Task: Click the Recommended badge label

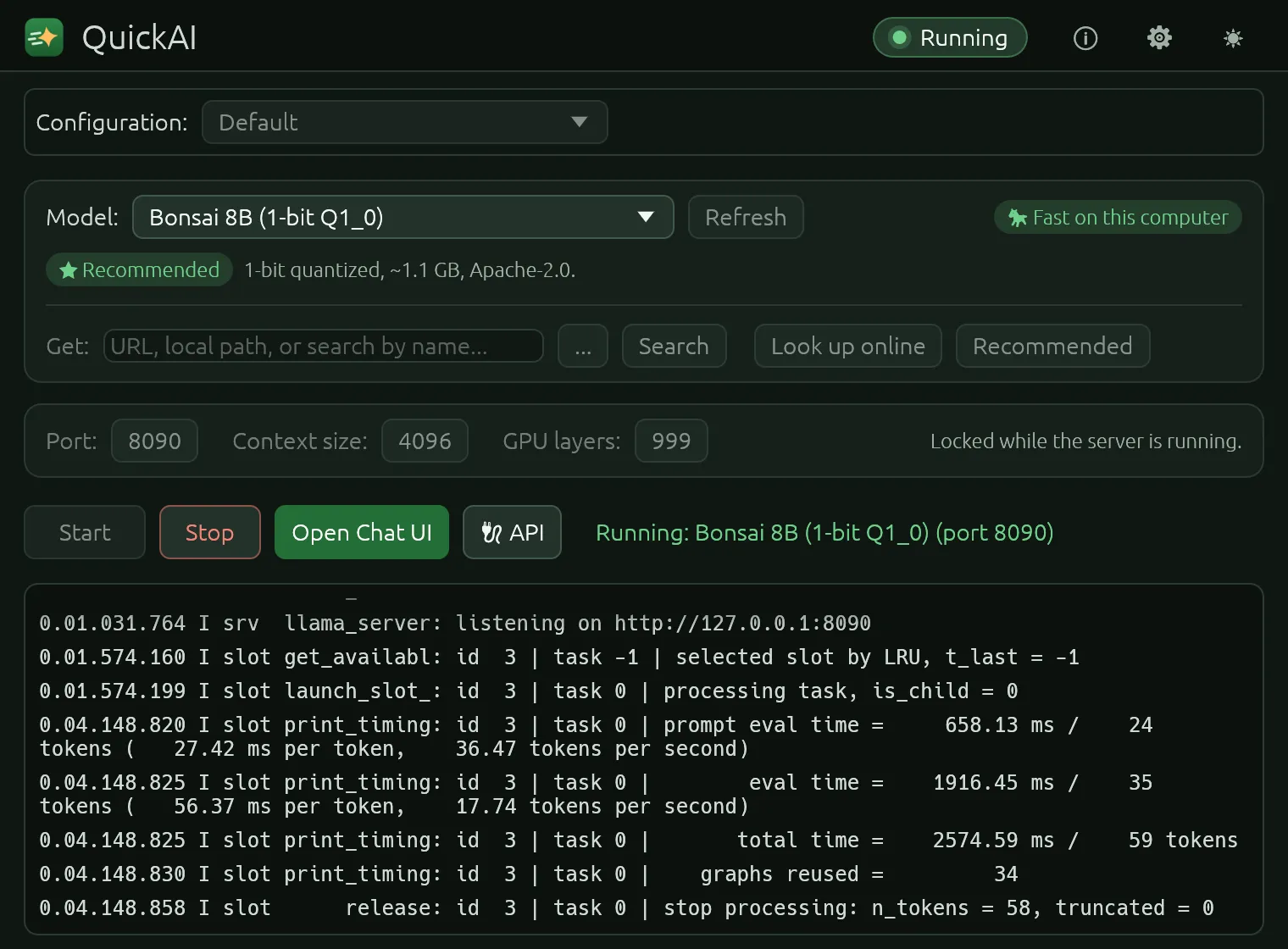Action: click(x=139, y=270)
